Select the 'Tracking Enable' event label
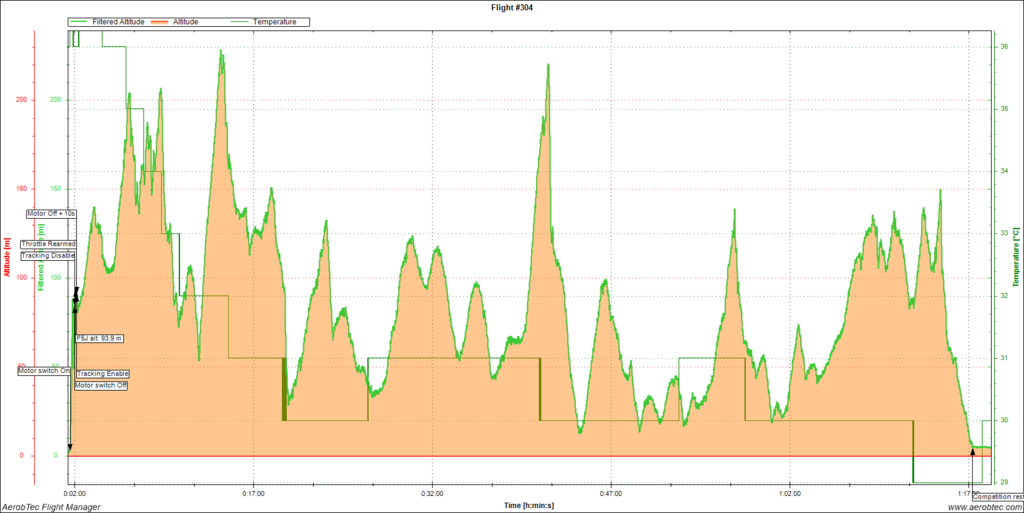This screenshot has width=1024, height=513. click(103, 373)
